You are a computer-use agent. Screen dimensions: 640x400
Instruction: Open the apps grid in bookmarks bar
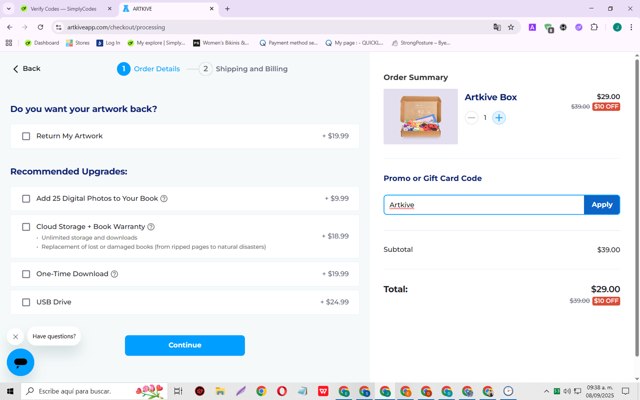[9, 43]
